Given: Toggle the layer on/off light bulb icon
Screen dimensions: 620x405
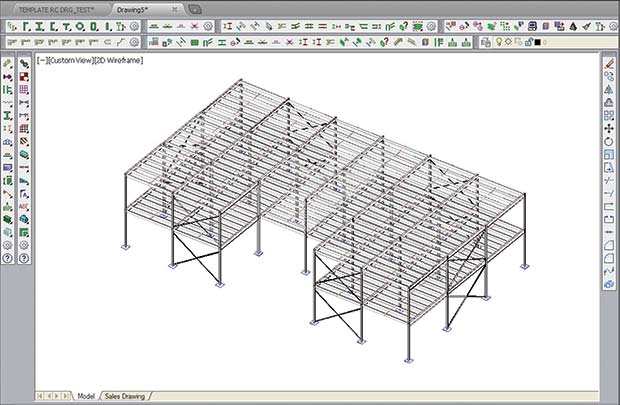Looking at the screenshot, I should pos(499,42).
